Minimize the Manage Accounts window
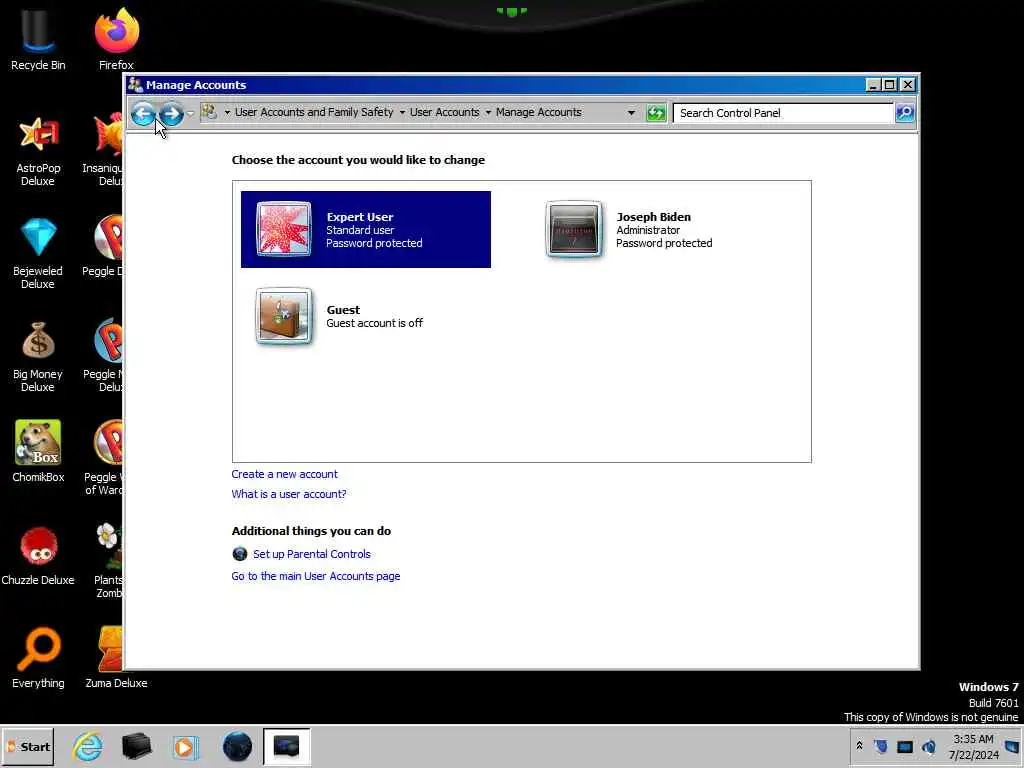 872,85
